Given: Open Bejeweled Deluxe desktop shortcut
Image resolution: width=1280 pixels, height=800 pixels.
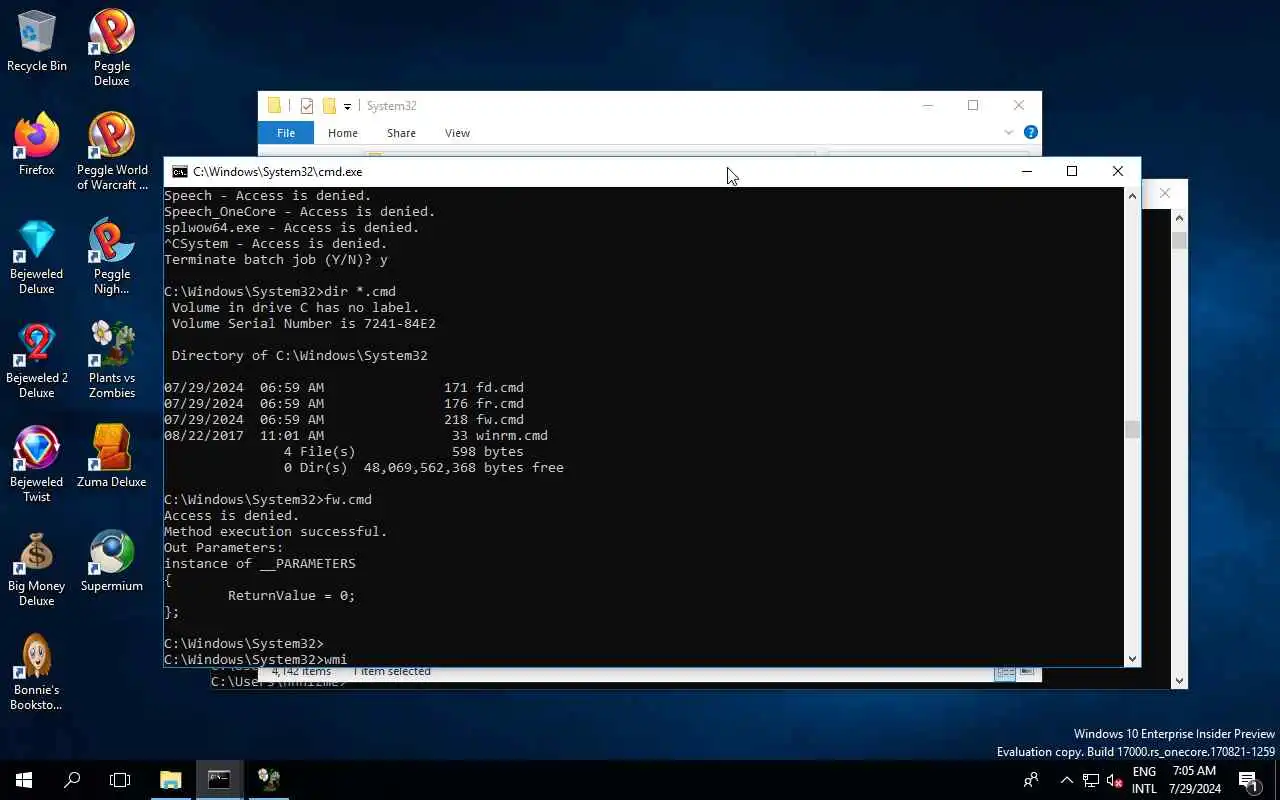Looking at the screenshot, I should [37, 256].
